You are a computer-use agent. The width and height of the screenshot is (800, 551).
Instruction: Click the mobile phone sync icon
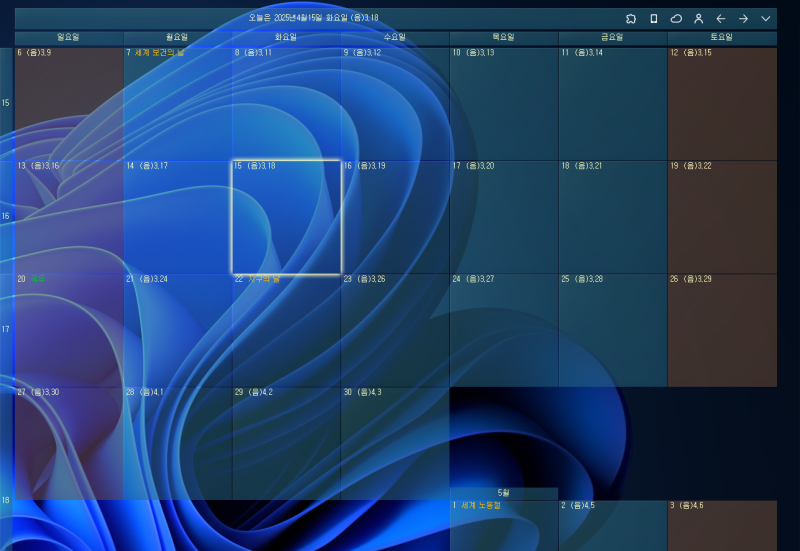click(654, 19)
